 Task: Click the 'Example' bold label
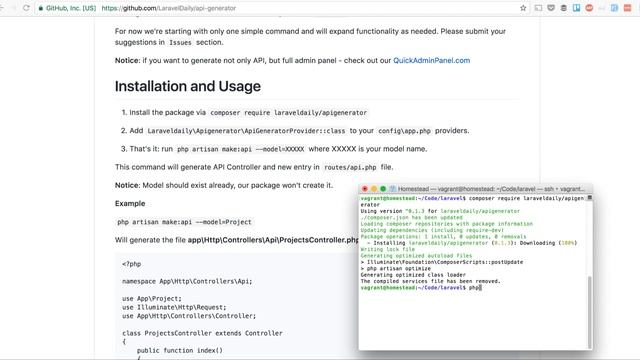pos(130,203)
